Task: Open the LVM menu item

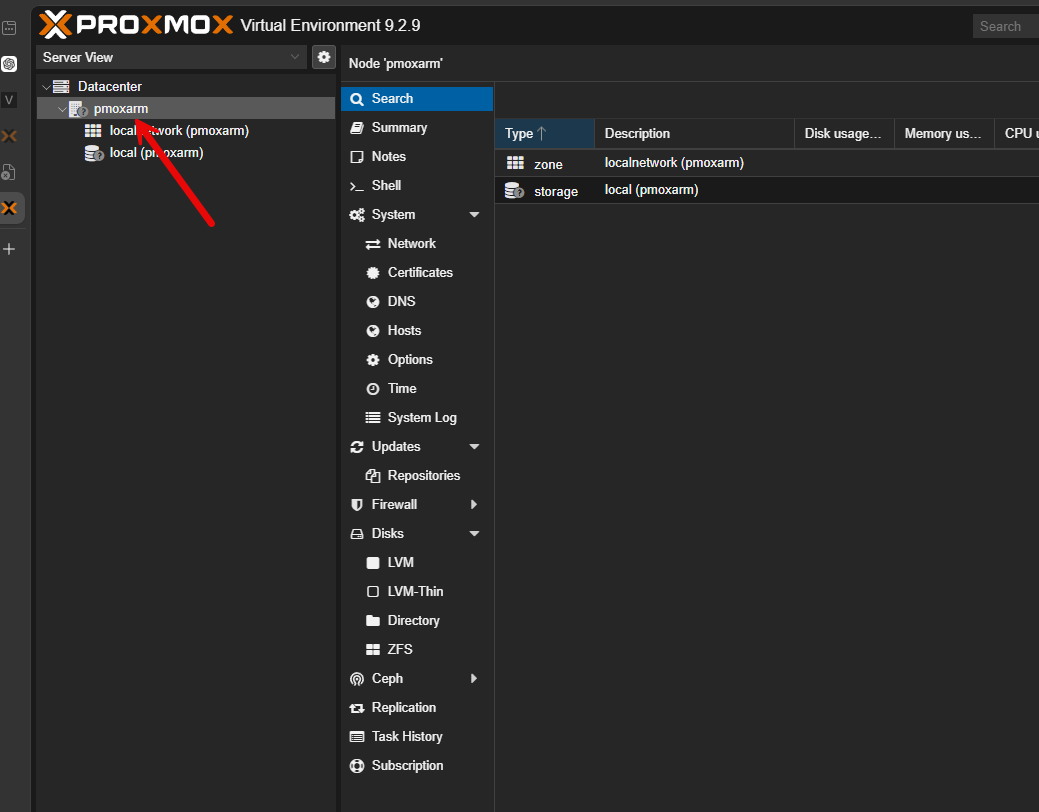Action: (417, 563)
